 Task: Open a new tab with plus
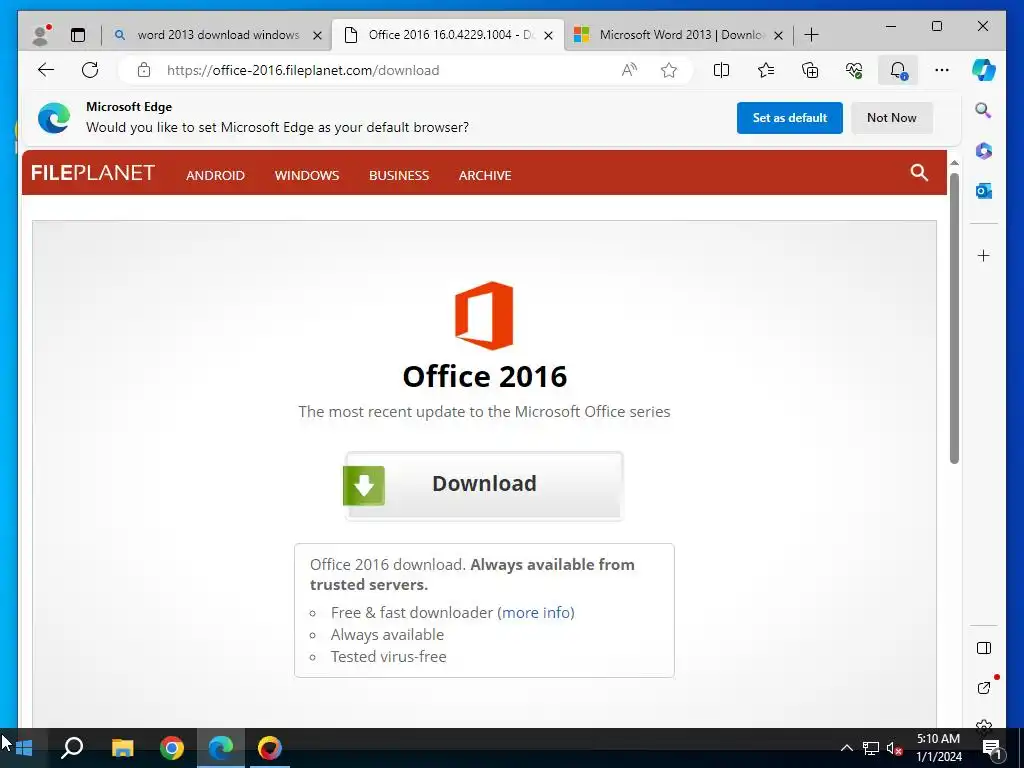[811, 35]
